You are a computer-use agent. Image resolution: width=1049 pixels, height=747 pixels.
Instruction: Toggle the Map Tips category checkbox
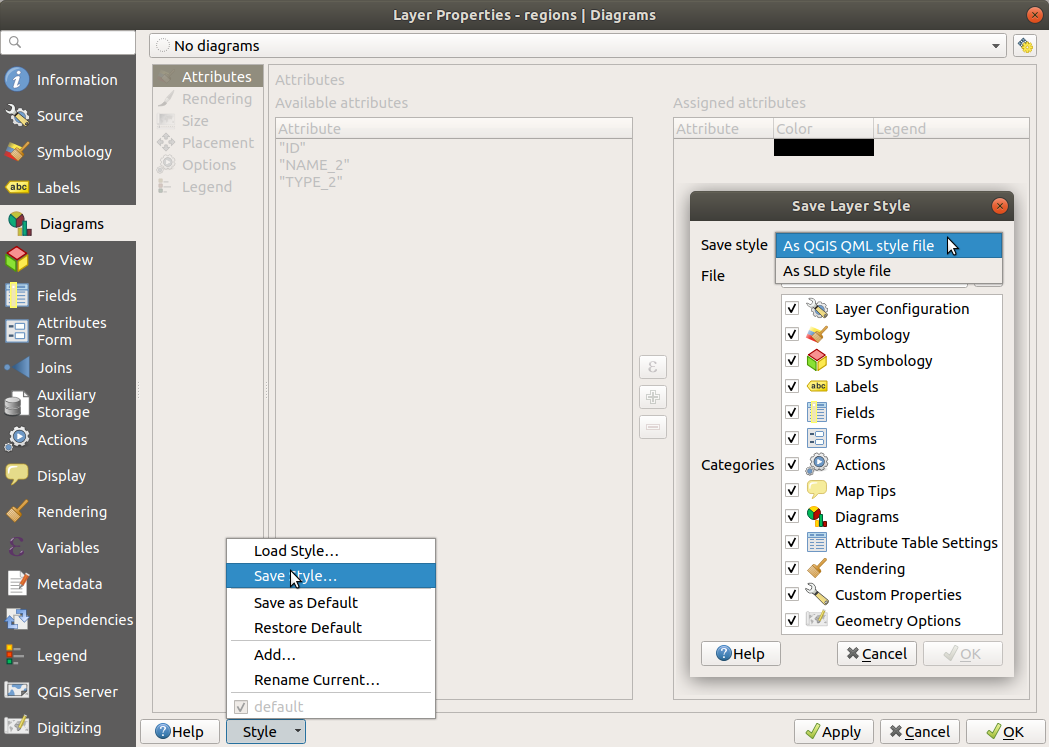tap(792, 491)
